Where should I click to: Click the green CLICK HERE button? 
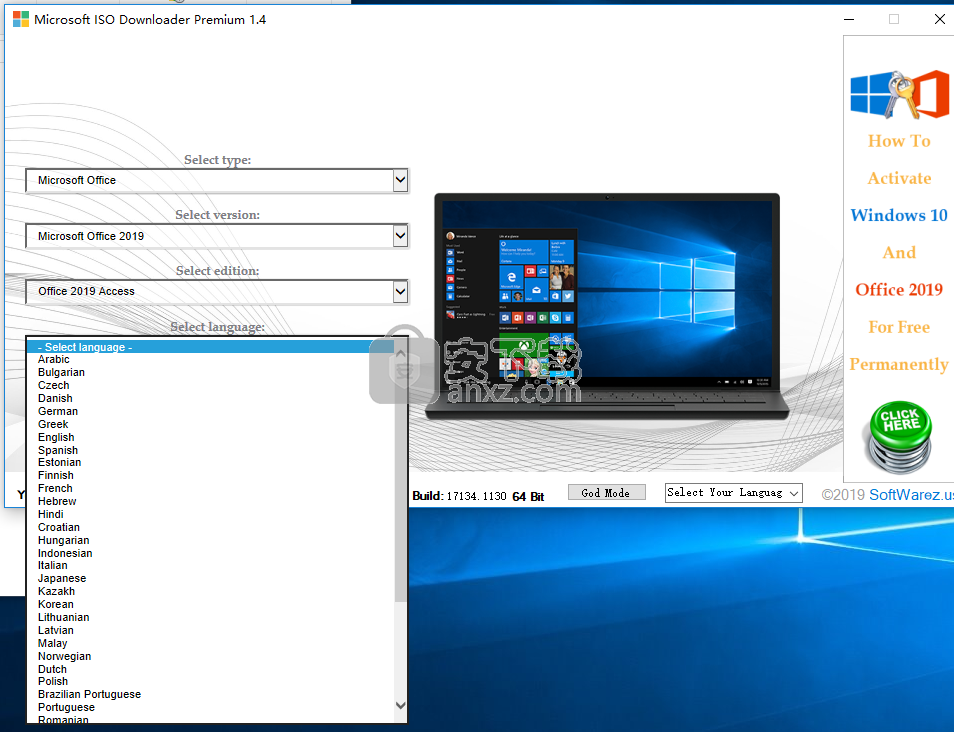coord(900,436)
